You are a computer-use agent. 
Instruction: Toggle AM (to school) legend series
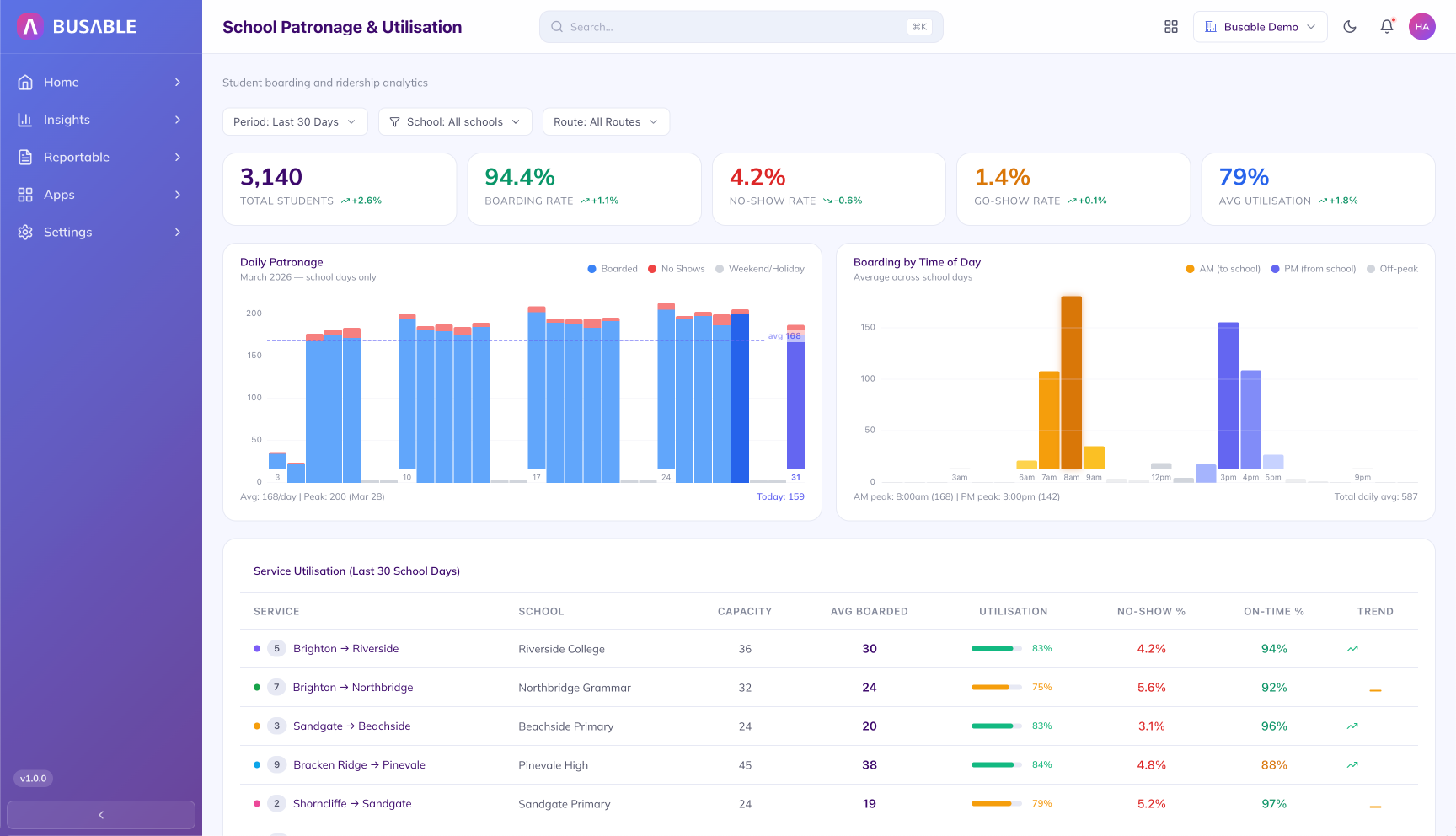pos(1223,269)
